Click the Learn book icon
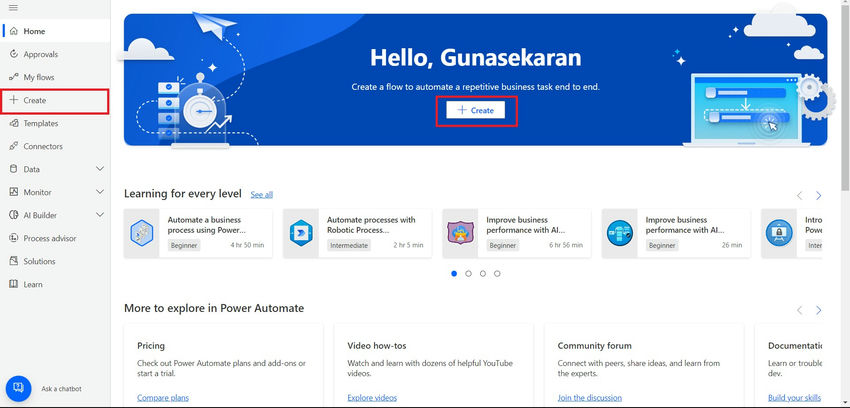 [x=14, y=284]
